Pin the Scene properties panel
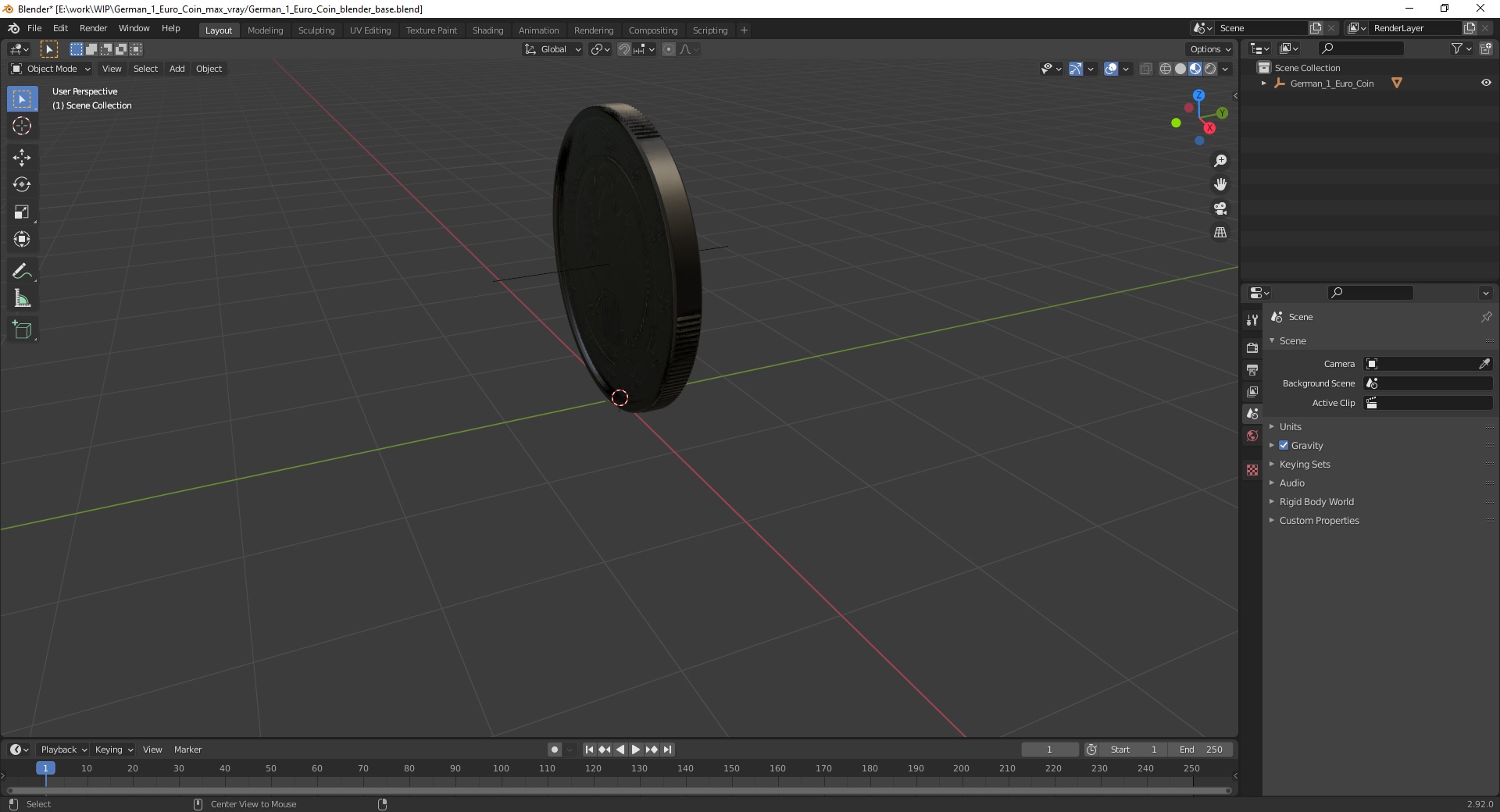Viewport: 1500px width, 812px height. [x=1486, y=317]
